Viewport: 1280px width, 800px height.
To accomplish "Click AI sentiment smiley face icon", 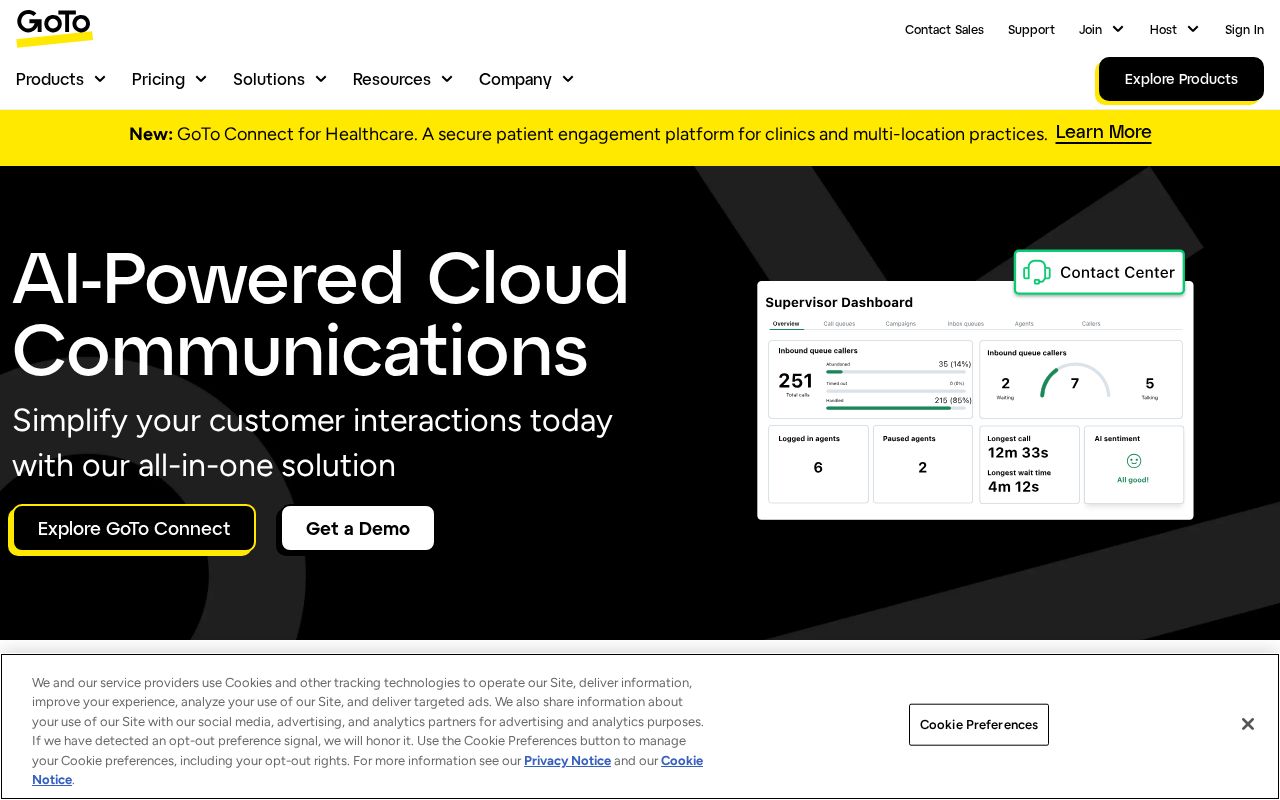I will click(1134, 461).
